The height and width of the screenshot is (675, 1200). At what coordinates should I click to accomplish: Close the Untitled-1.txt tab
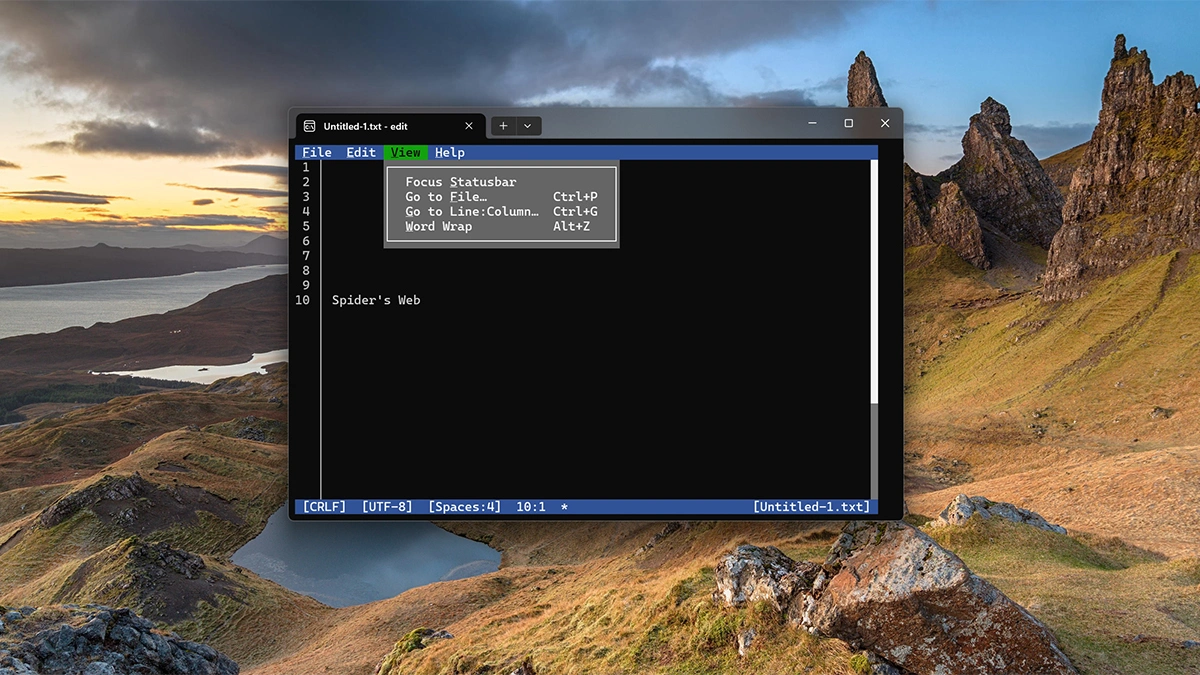click(x=469, y=126)
